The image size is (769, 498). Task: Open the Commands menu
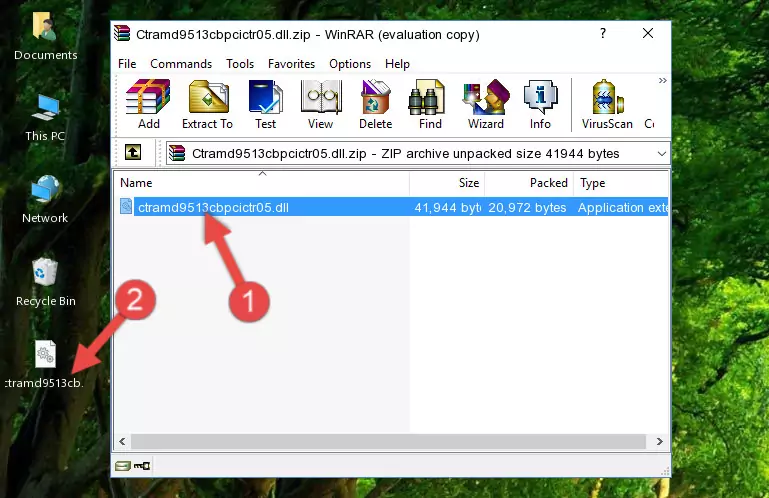click(181, 64)
